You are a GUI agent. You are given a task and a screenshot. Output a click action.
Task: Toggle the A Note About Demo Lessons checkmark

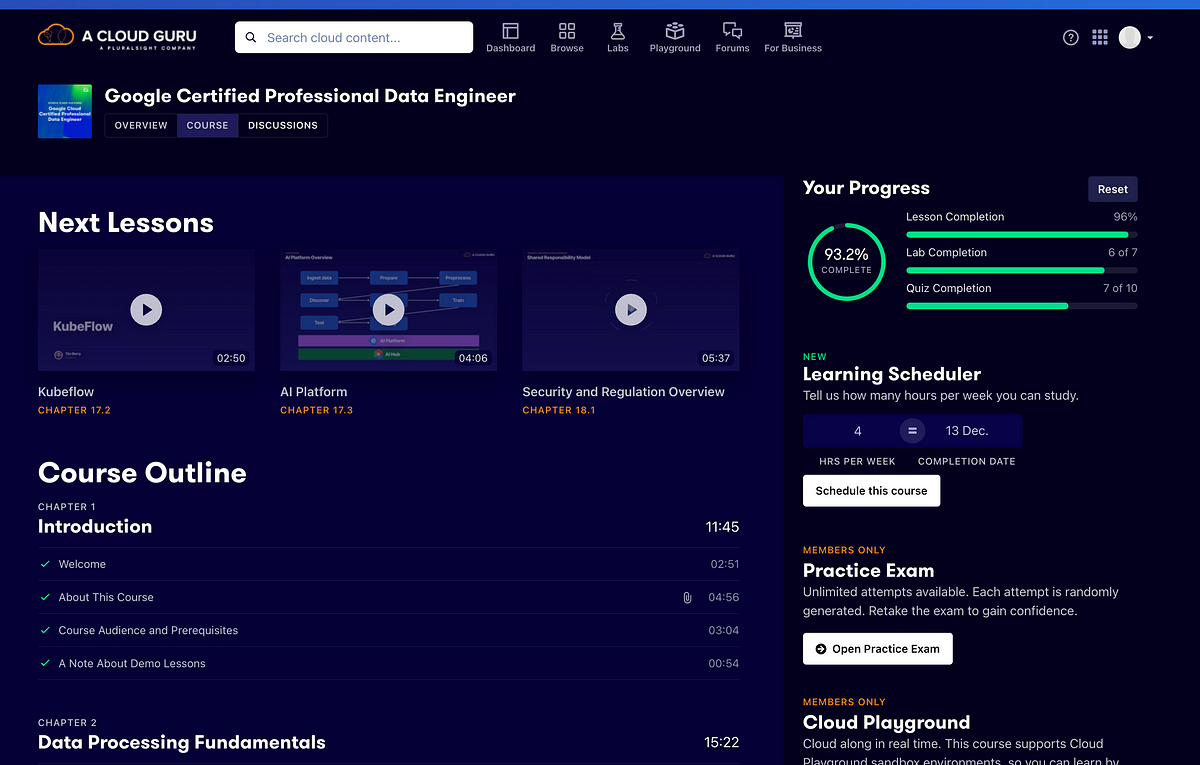coord(45,663)
